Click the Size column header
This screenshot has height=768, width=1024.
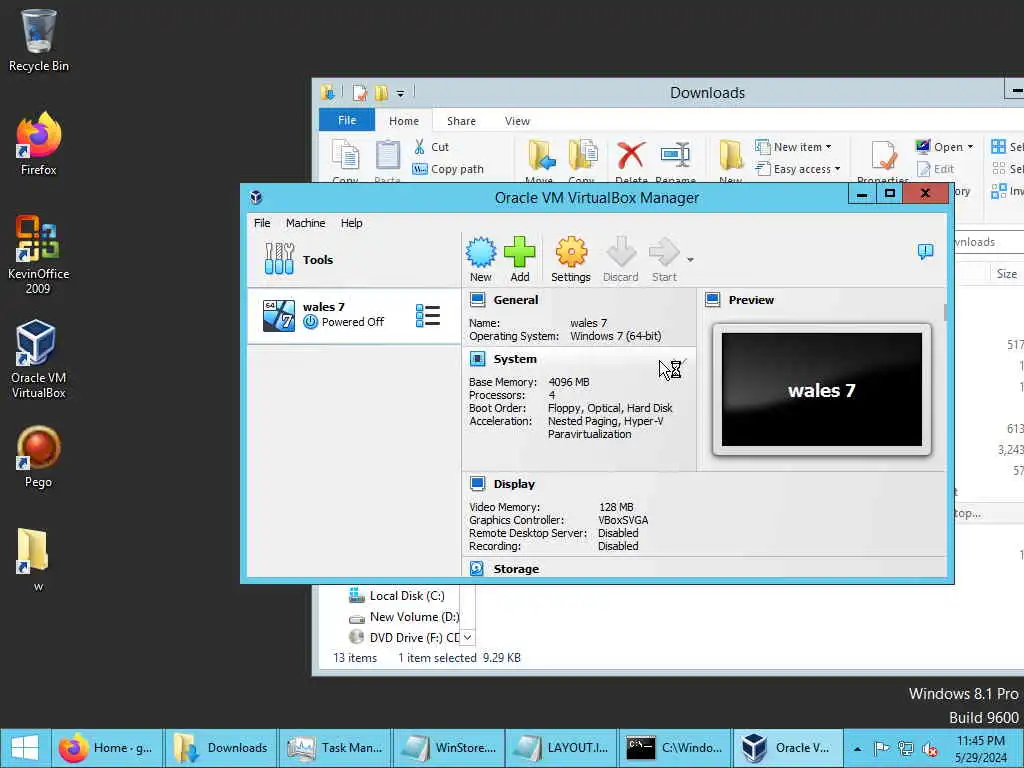pyautogui.click(x=1006, y=274)
